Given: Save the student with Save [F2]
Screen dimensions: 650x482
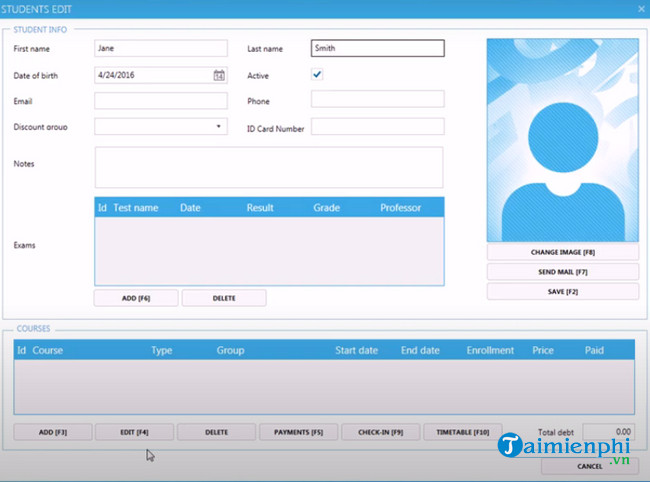Looking at the screenshot, I should pyautogui.click(x=562, y=291).
